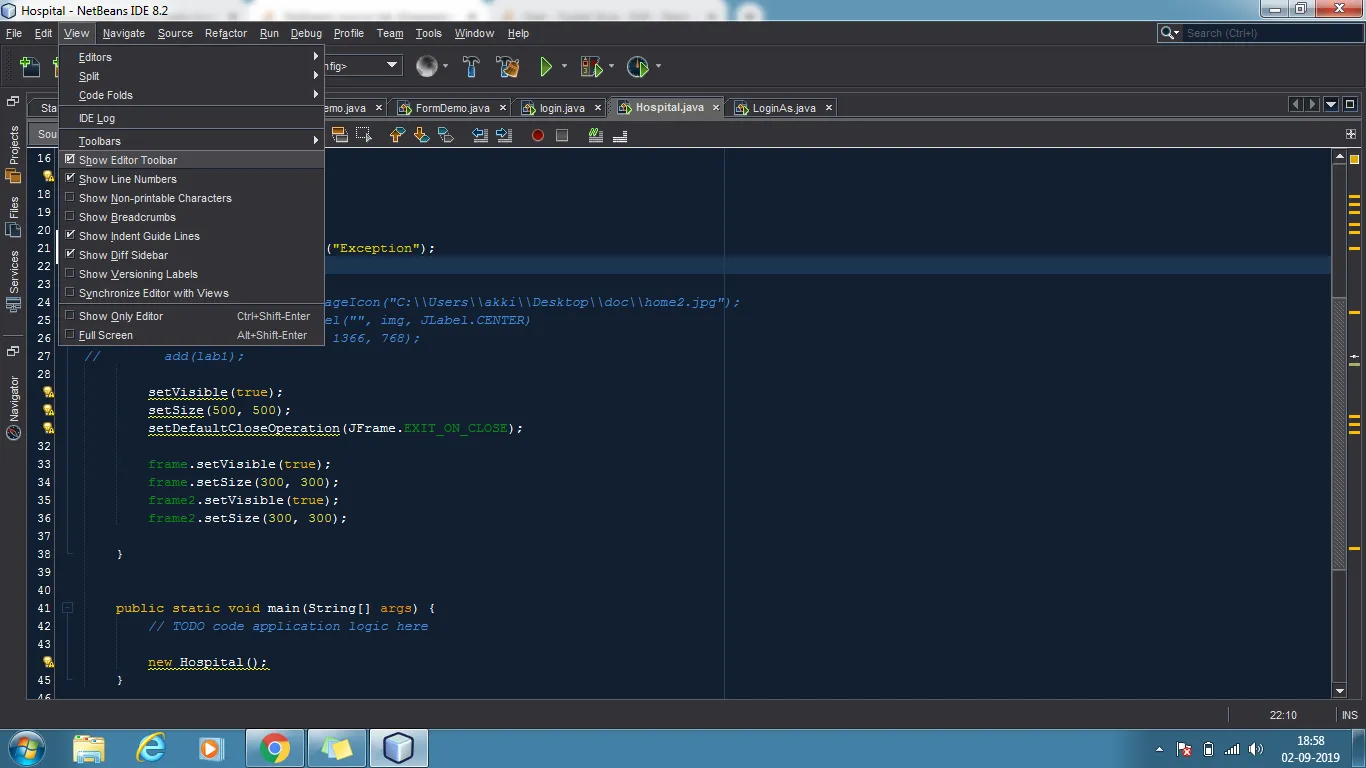Run the project with green play icon
The image size is (1366, 768).
(546, 67)
